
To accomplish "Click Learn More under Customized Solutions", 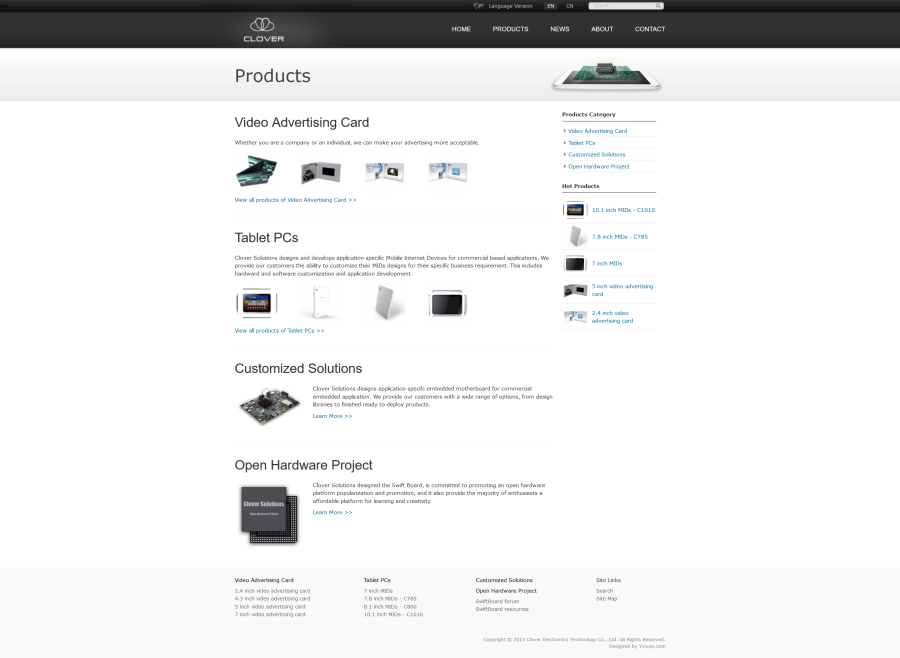I will (332, 416).
